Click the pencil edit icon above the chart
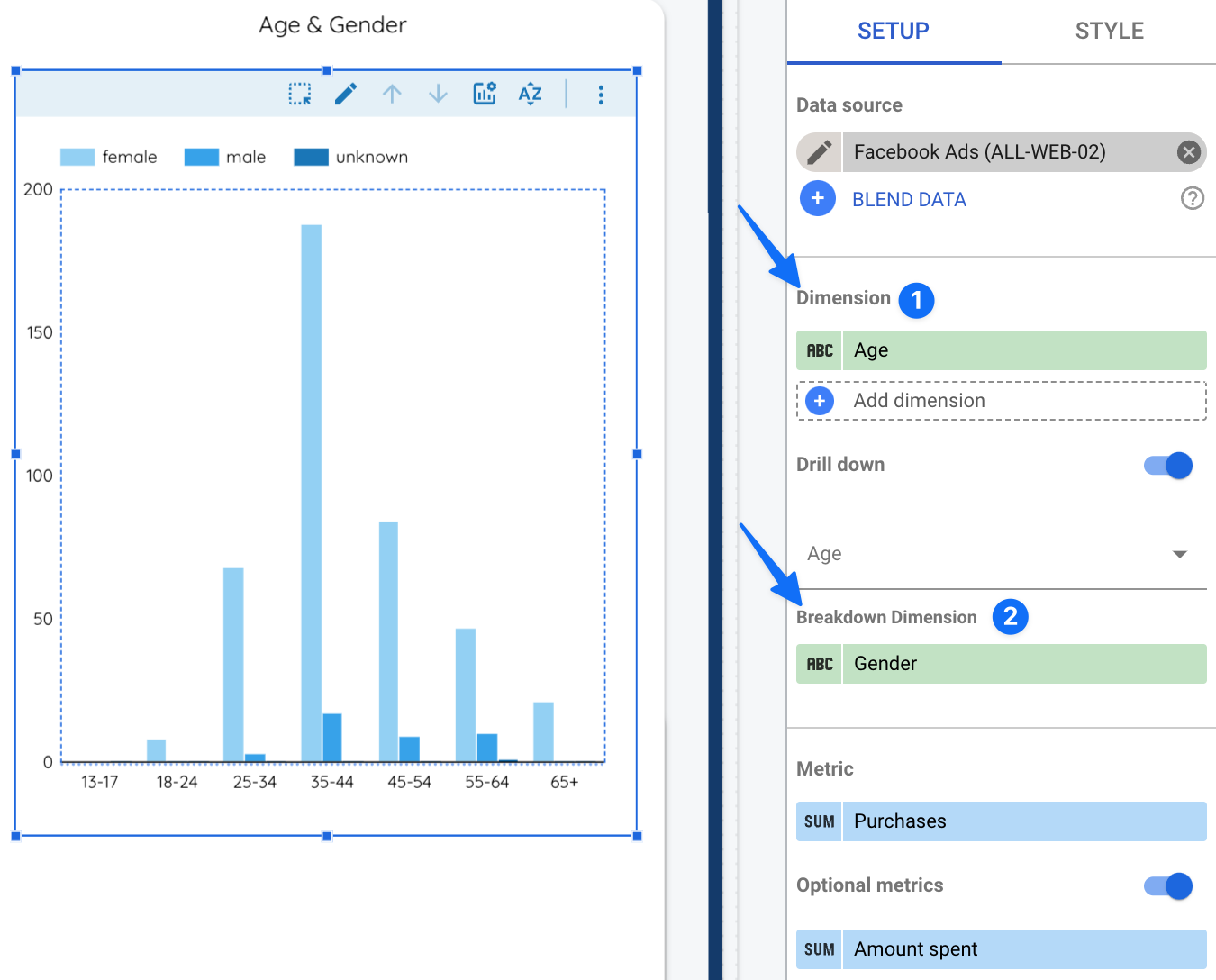This screenshot has width=1216, height=980. click(346, 93)
